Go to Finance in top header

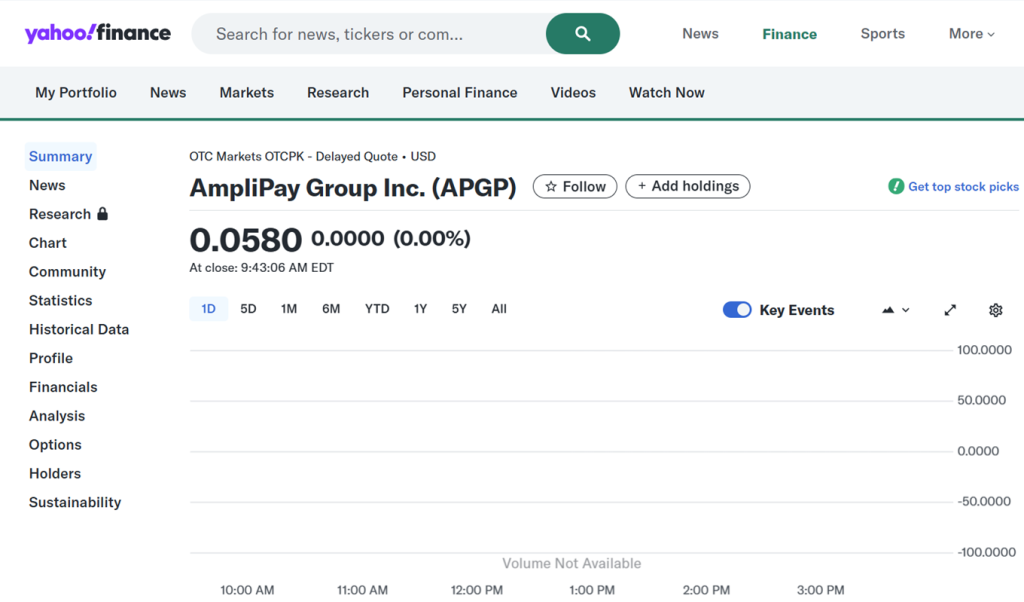(790, 34)
